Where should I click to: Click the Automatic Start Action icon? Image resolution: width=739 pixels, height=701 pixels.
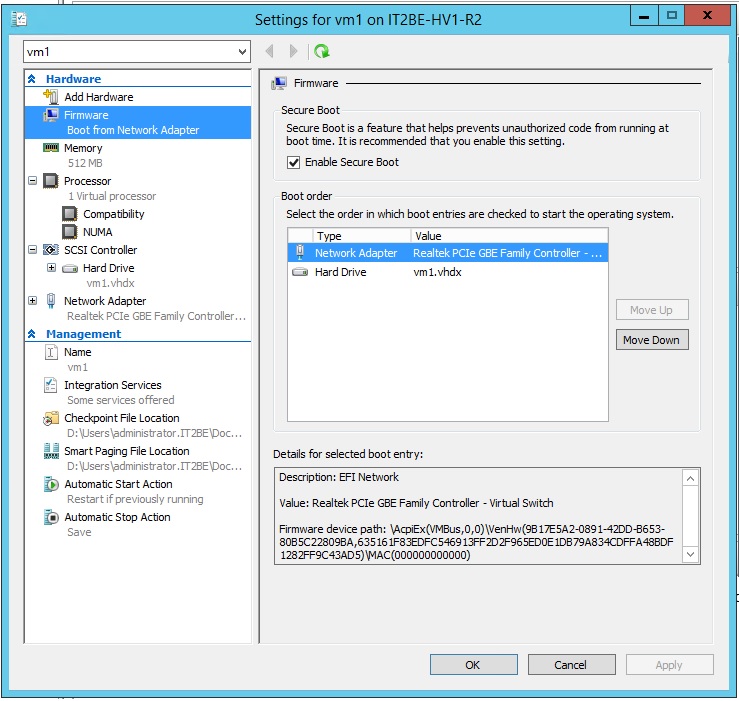pyautogui.click(x=51, y=484)
